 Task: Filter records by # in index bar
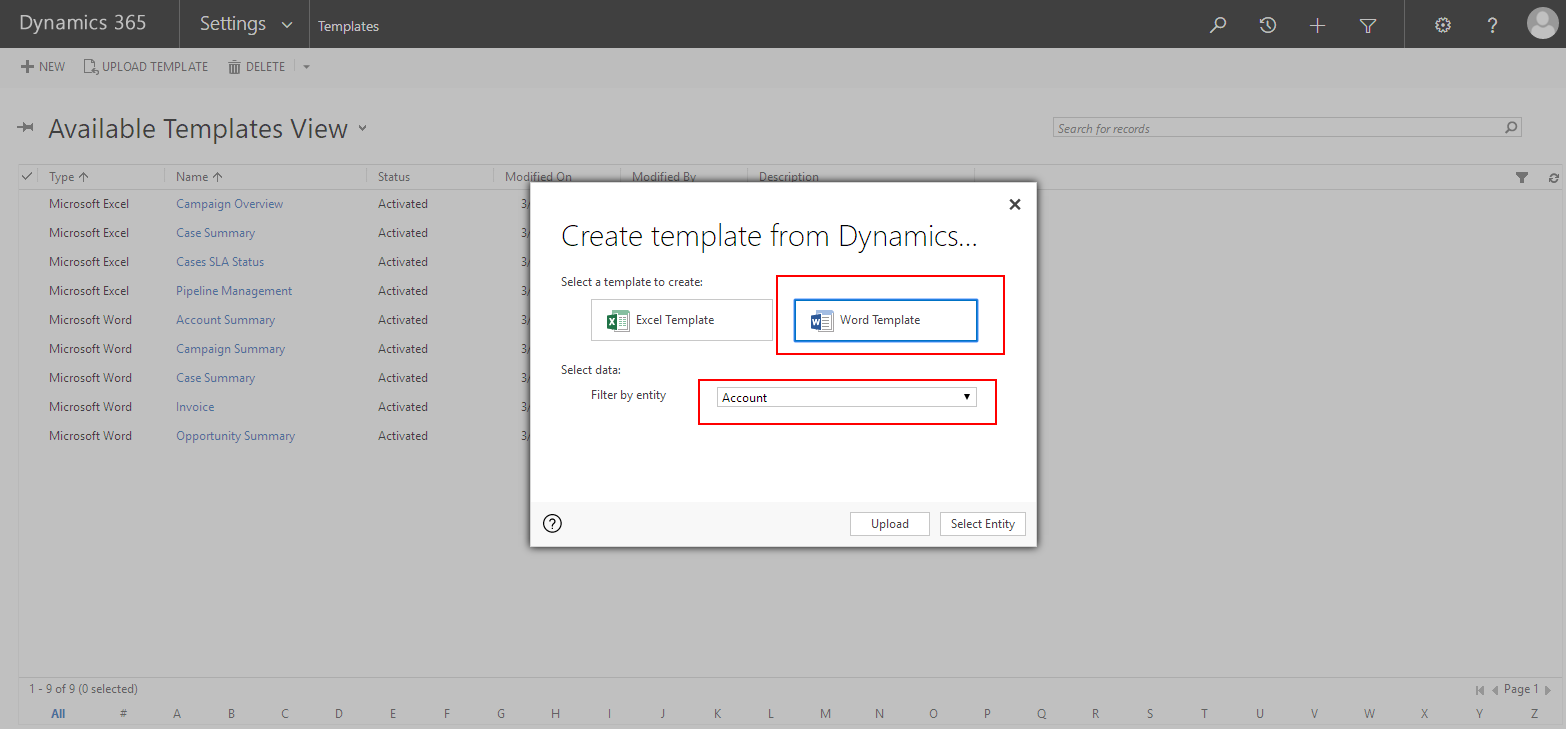123,714
